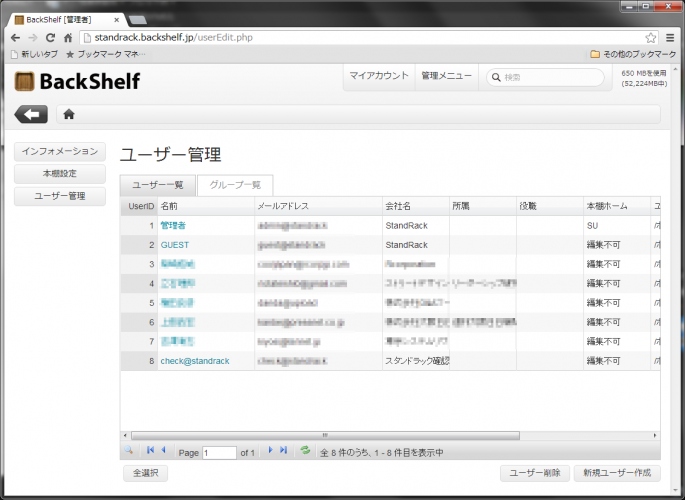
Task: Sort by メールアドレス column header
Action: click(318, 206)
